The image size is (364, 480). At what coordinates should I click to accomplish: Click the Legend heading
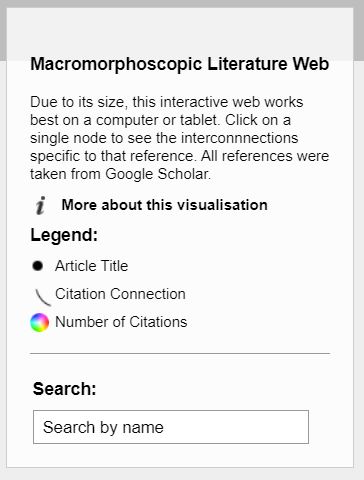(64, 235)
